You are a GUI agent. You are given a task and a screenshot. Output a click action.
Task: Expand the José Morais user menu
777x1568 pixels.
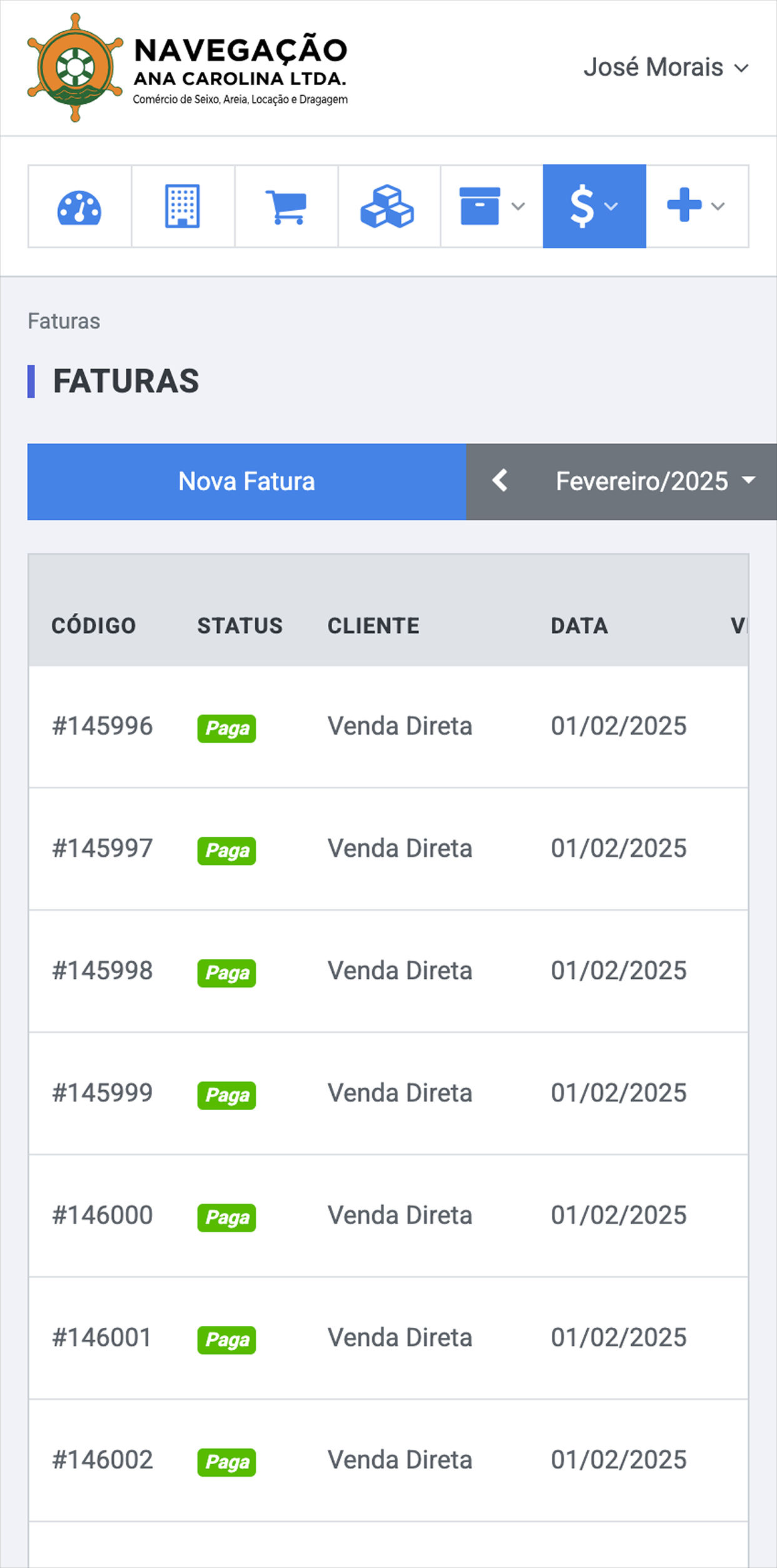pos(666,67)
